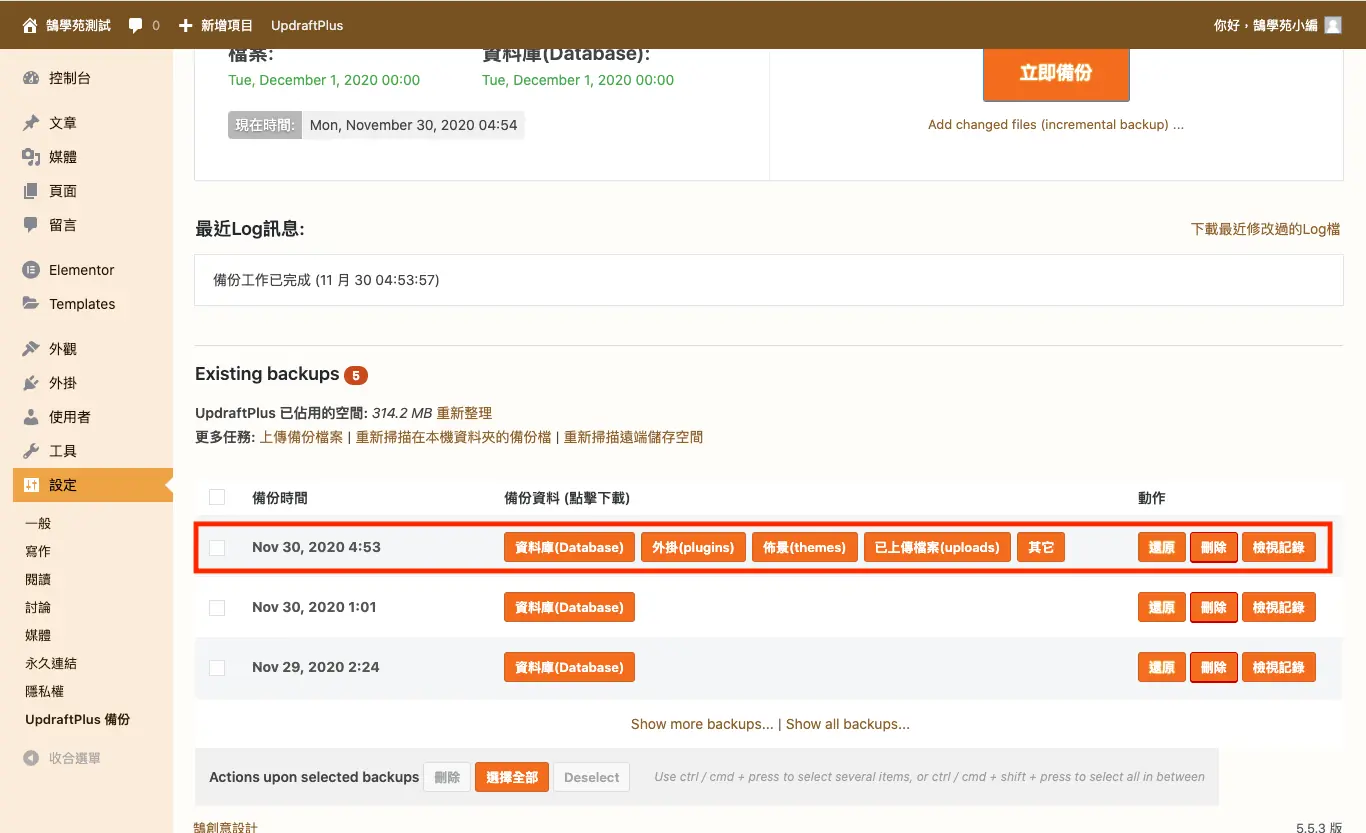Click the 外掛 plugin icon in the sidebar
This screenshot has width=1366, height=833.
pos(31,383)
